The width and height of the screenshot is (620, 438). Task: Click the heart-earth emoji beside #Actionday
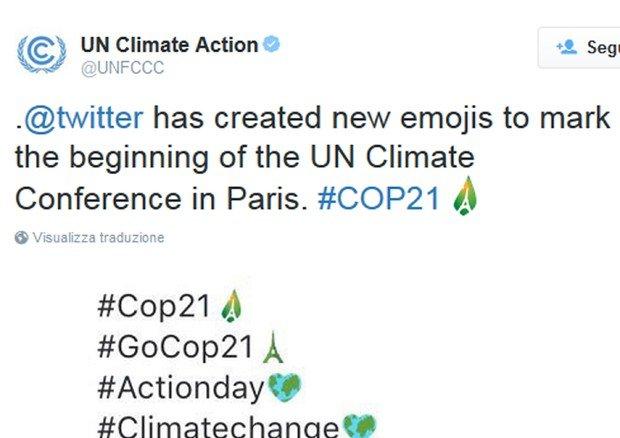pyautogui.click(x=285, y=387)
